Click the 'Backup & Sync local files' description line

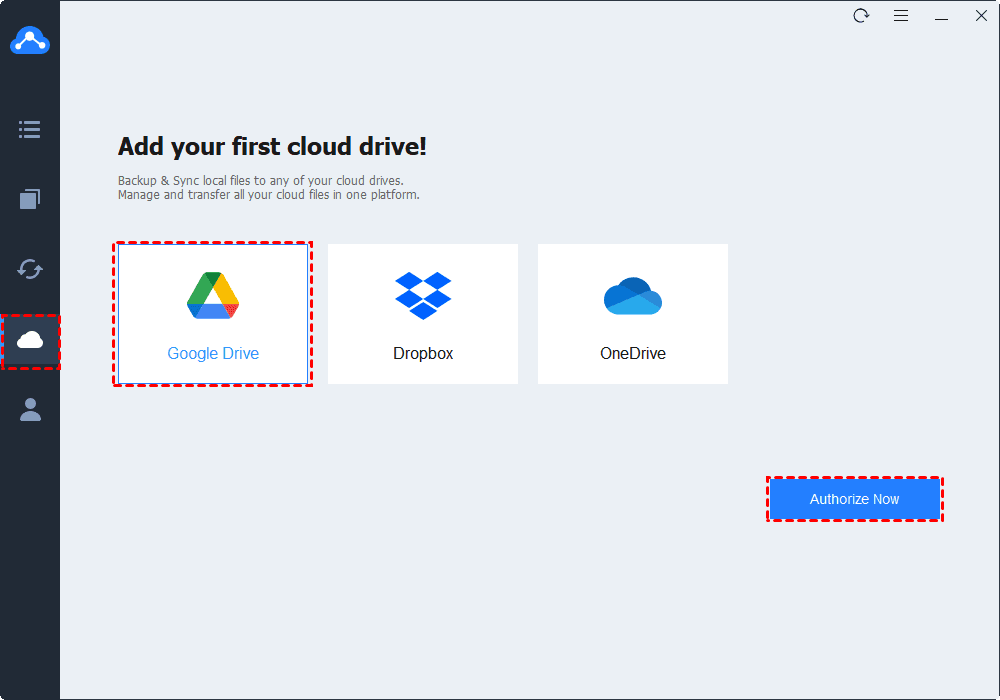tap(261, 181)
